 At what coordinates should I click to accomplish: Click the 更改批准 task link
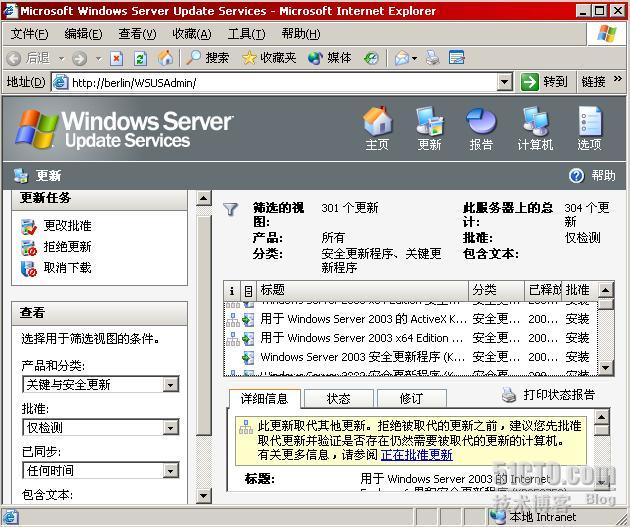pos(68,226)
